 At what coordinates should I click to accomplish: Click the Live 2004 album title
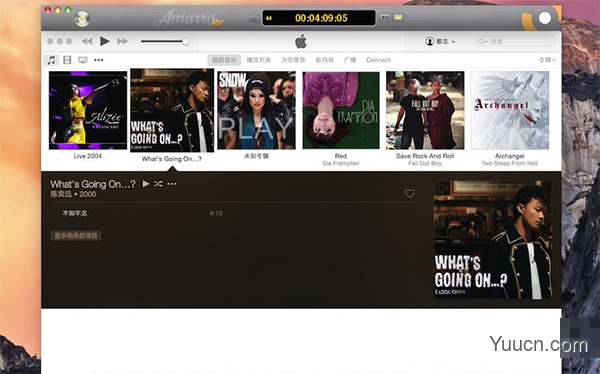(x=88, y=156)
